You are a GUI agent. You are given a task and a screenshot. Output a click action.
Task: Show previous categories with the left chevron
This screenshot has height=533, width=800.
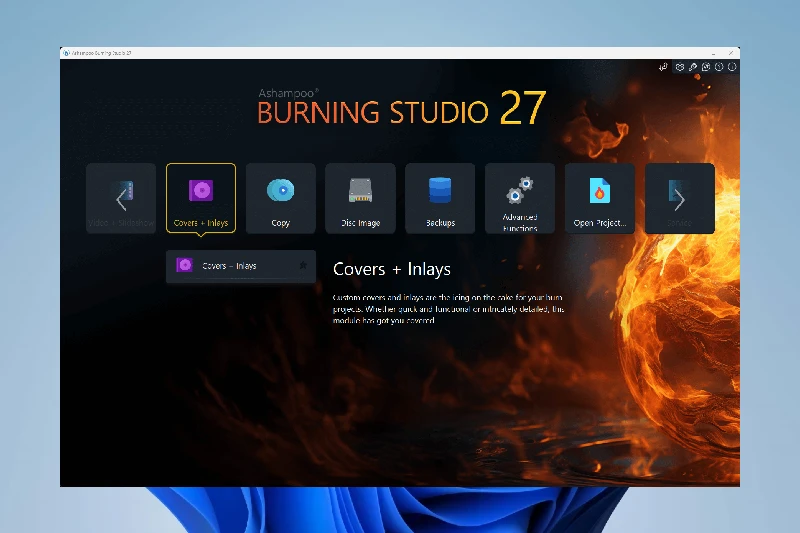pos(121,199)
